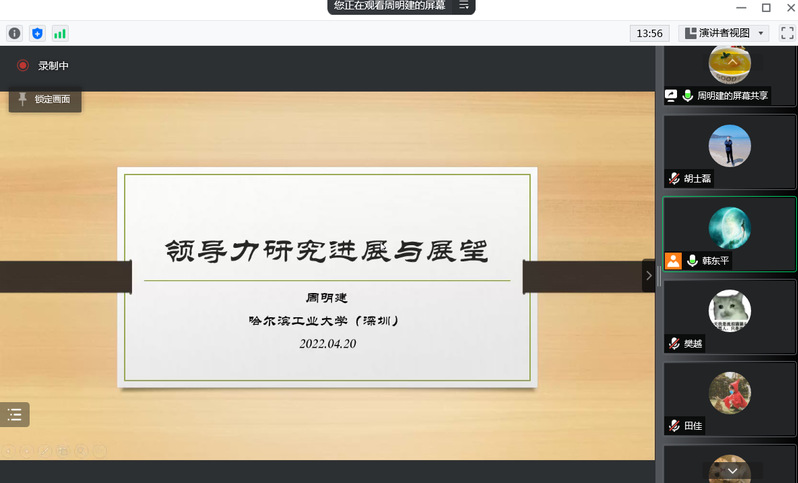Click the 13:56 meeting timer
Image resolution: width=798 pixels, height=483 pixels.
[x=649, y=33]
